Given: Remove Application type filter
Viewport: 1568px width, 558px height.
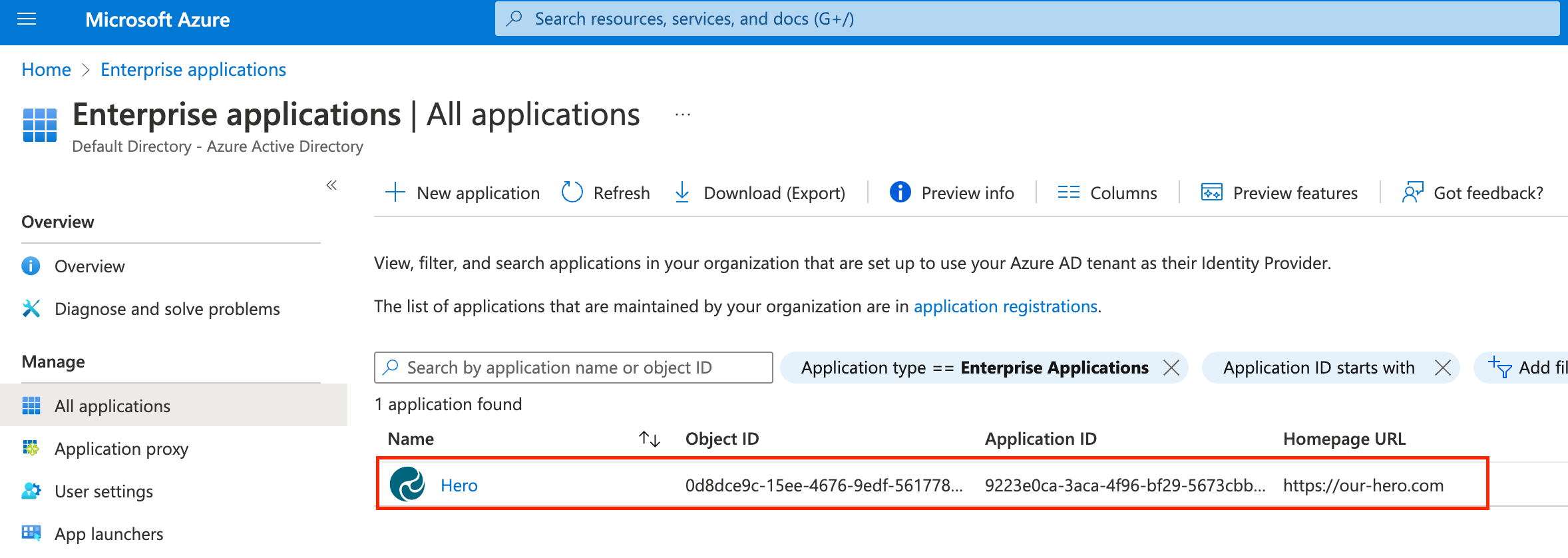Looking at the screenshot, I should [x=1171, y=368].
